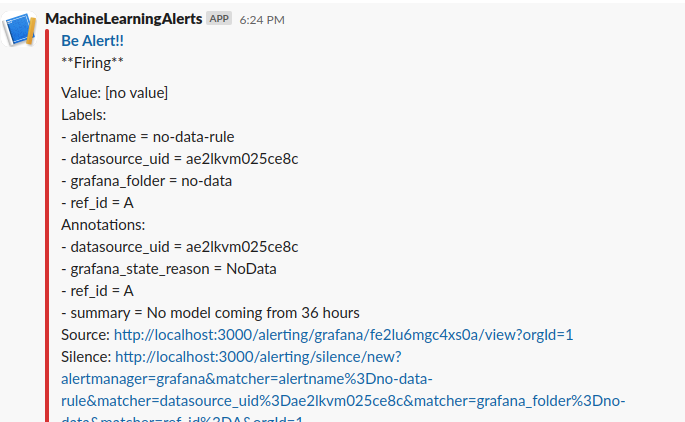Click the **Firing** status text

tap(92, 63)
